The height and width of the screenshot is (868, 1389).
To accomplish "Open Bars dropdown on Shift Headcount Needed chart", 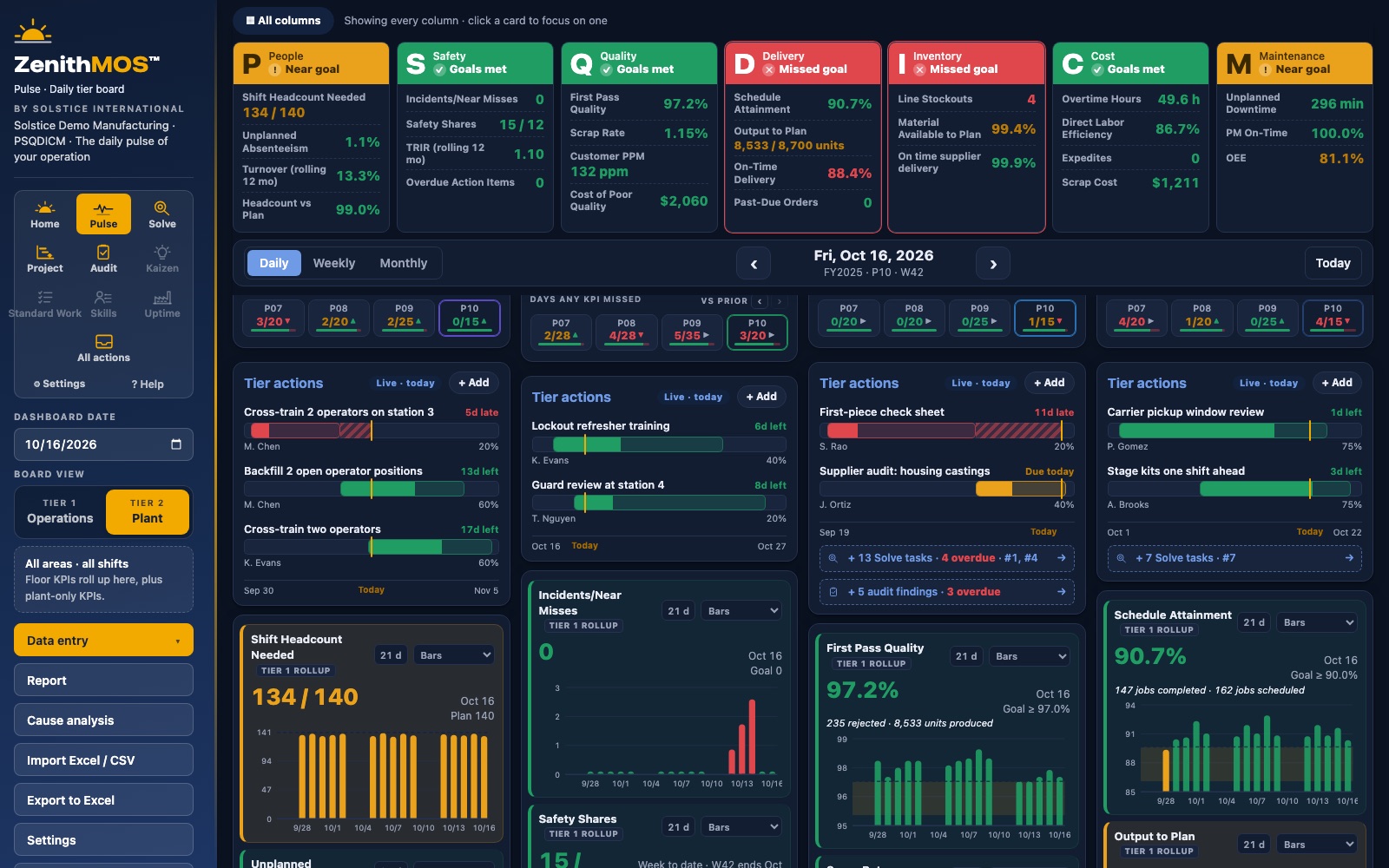I will (x=454, y=655).
